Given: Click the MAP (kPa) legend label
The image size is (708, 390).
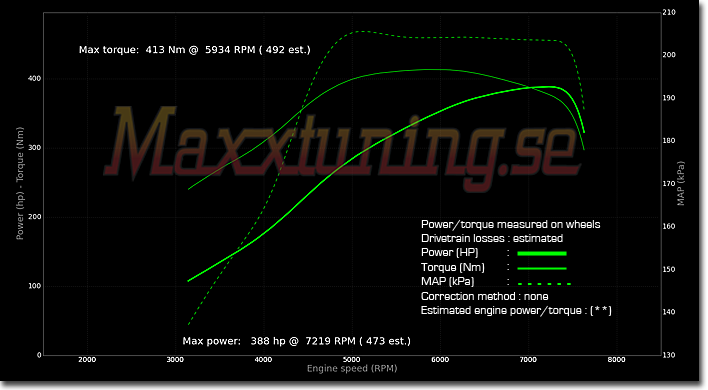Looking at the screenshot, I should [447, 281].
